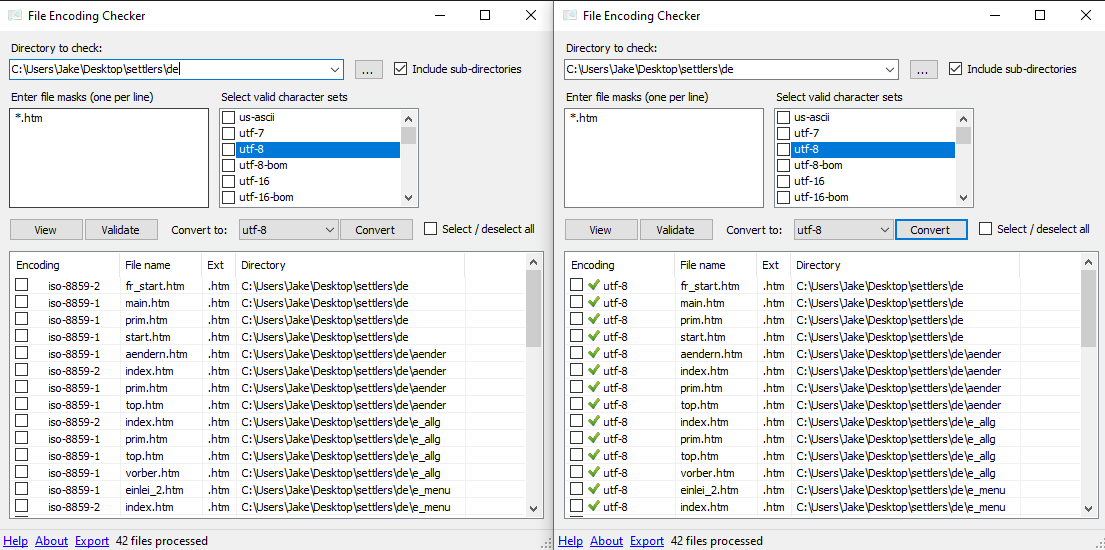Check the fr_start.htm row checkbox in left window
Viewport: 1105px width, 550px height.
click(x=22, y=285)
